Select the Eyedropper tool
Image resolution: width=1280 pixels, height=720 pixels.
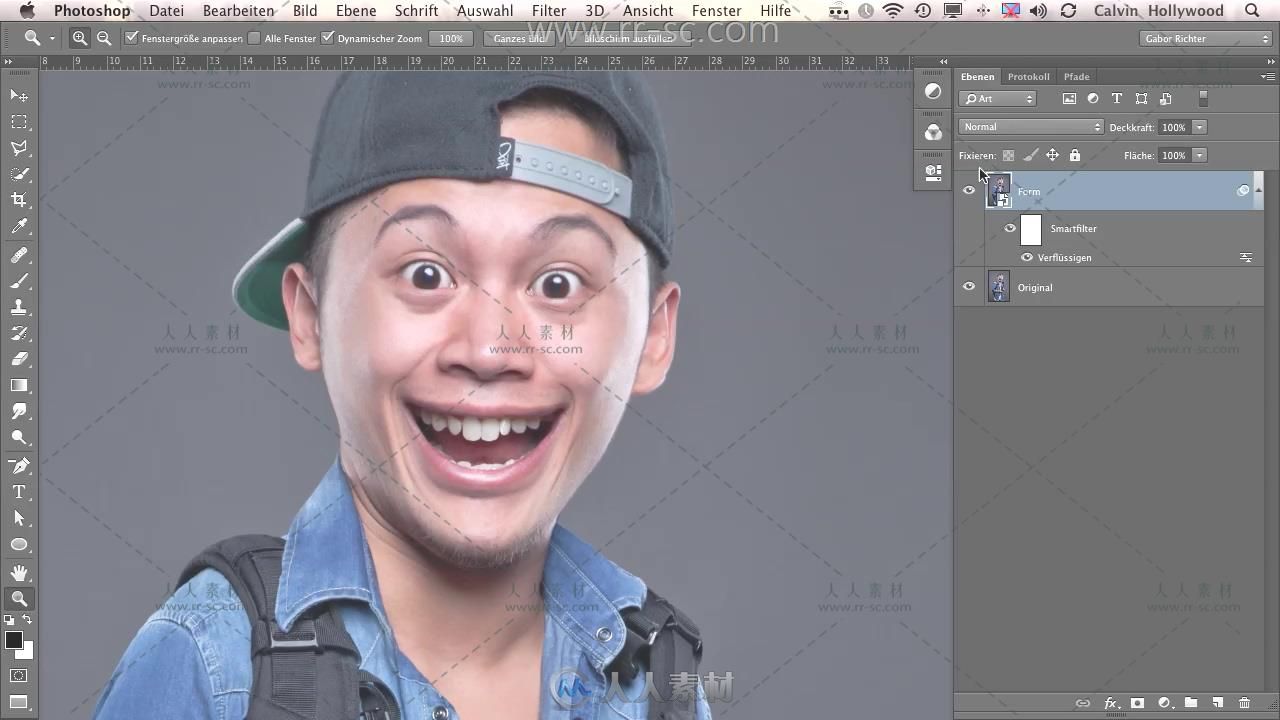[x=19, y=227]
